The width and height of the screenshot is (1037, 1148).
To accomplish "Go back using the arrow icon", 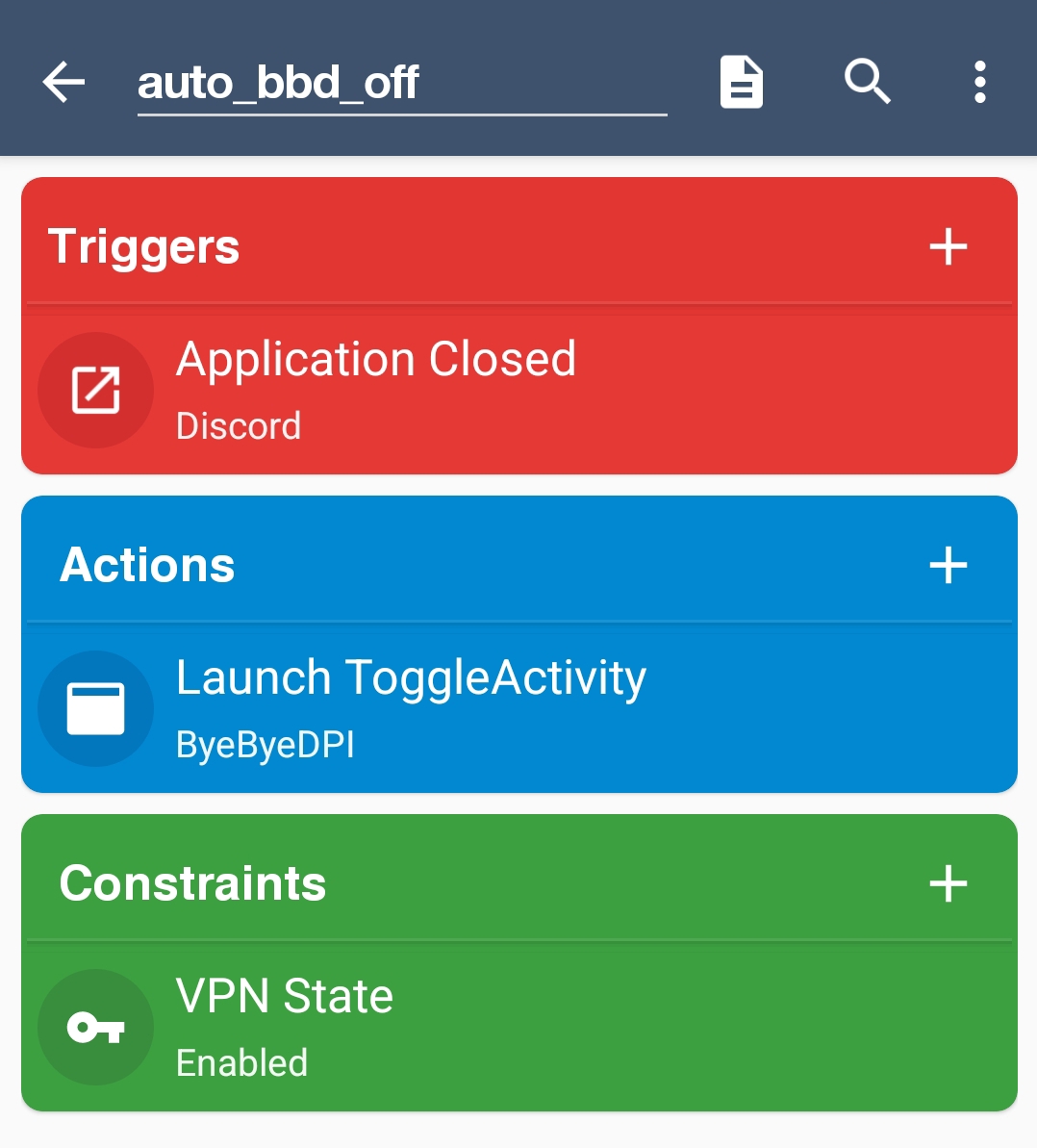I will coord(64,82).
